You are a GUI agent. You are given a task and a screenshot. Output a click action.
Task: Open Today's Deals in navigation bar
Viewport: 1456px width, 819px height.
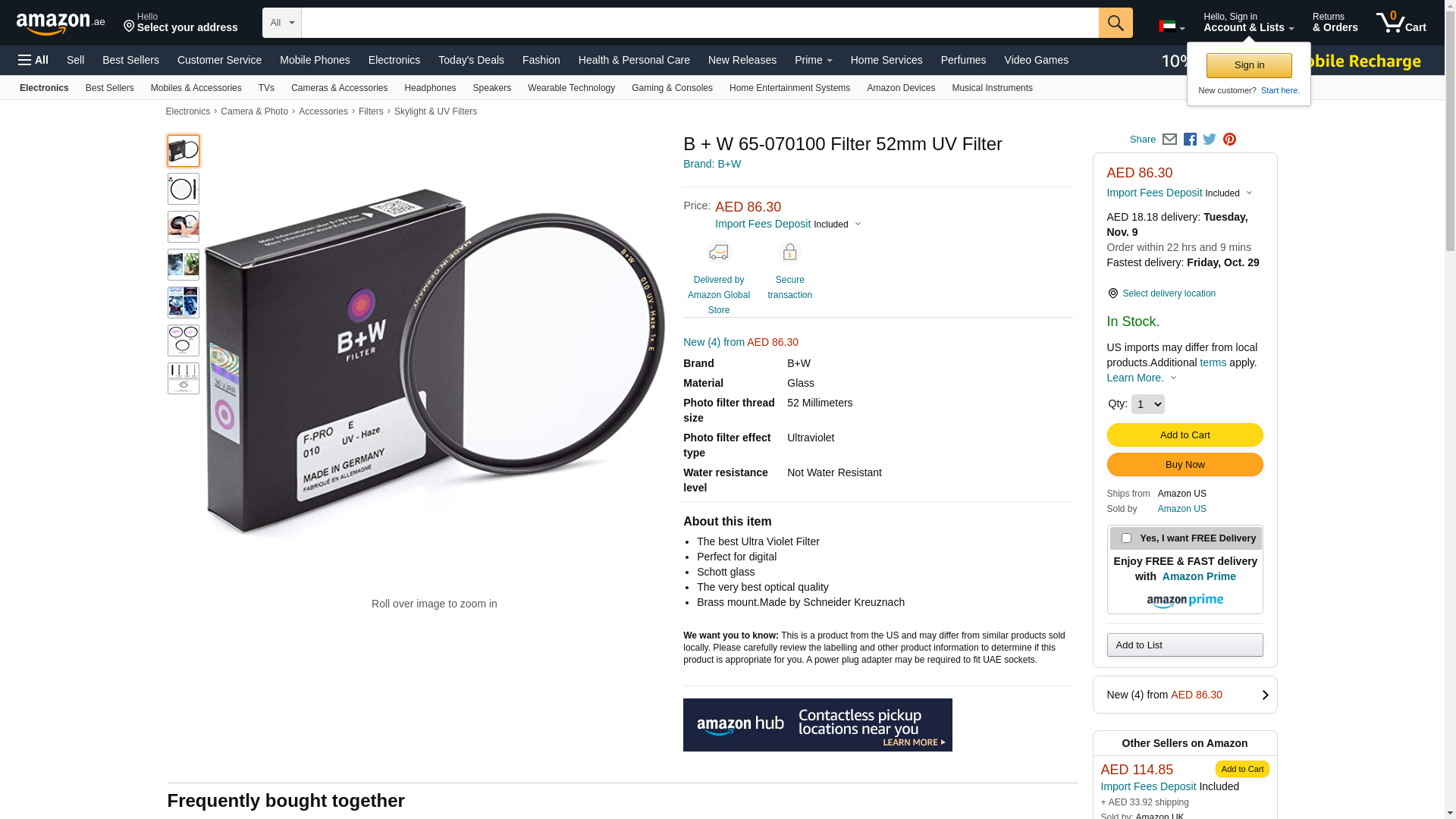(471, 60)
